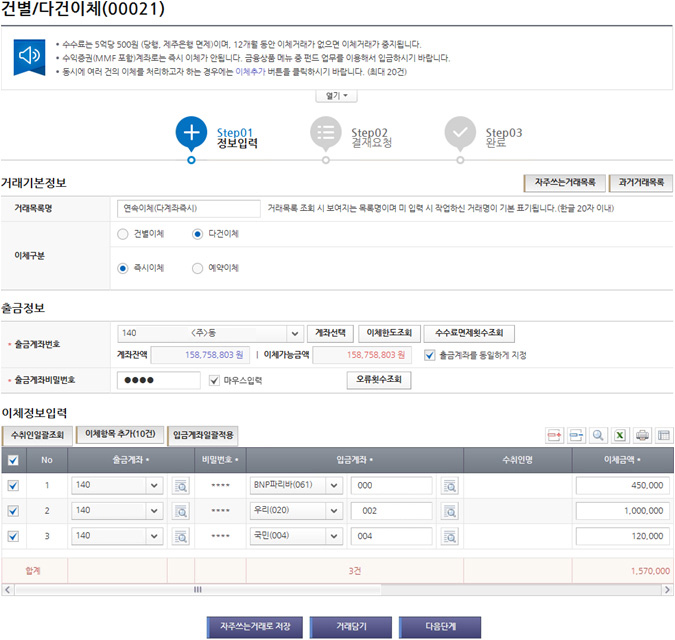Viewport: 675px width, 640px height.
Task: Open account lookup icon in row 1 withdrawal
Action: click(x=181, y=486)
